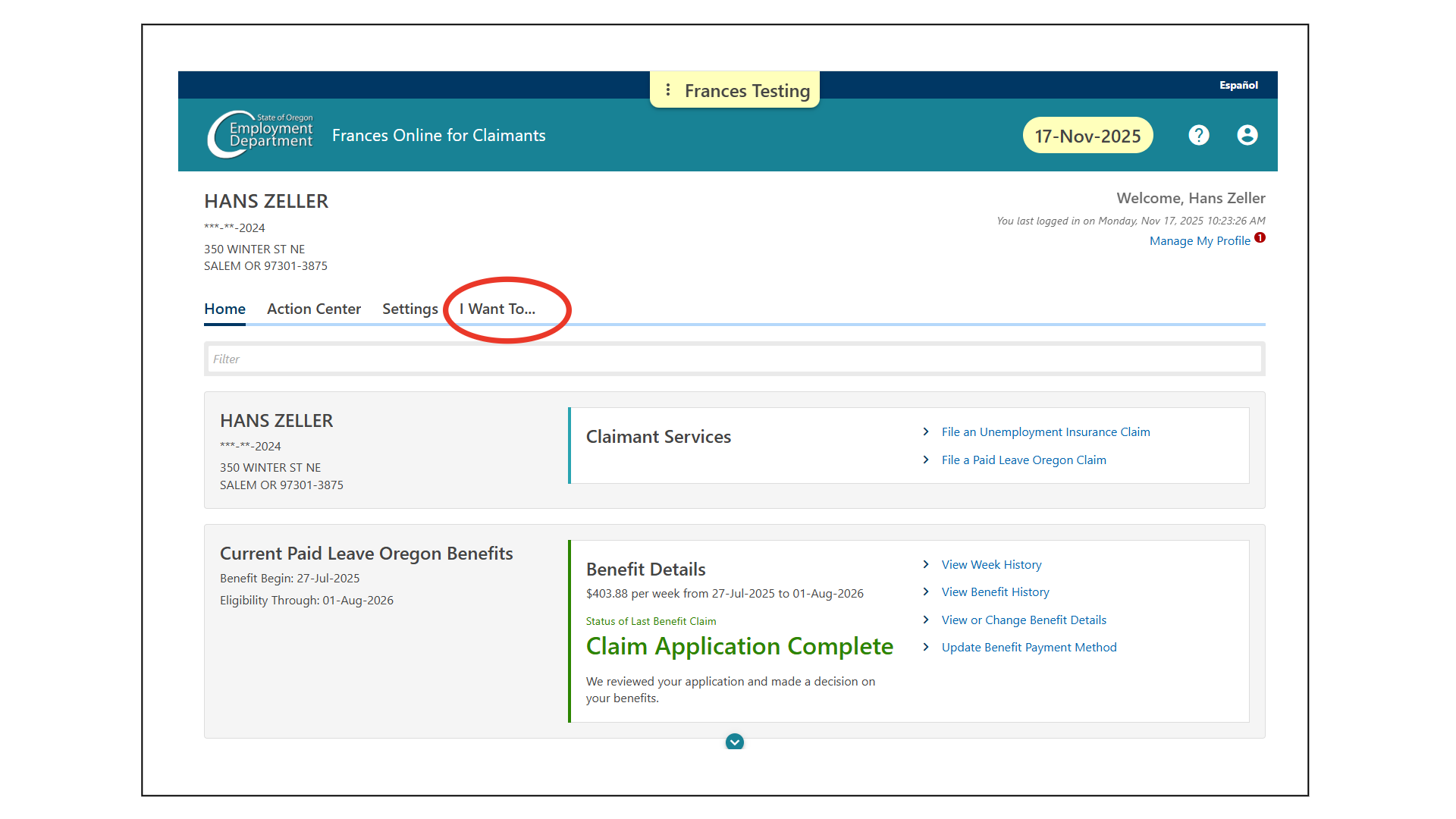Click the Welcome, Hans Zeller text
This screenshot has height=819, width=1456.
point(1191,198)
